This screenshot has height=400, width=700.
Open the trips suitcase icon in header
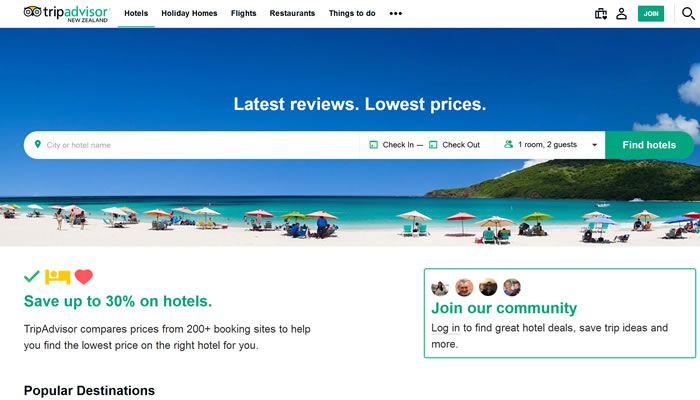click(x=600, y=14)
